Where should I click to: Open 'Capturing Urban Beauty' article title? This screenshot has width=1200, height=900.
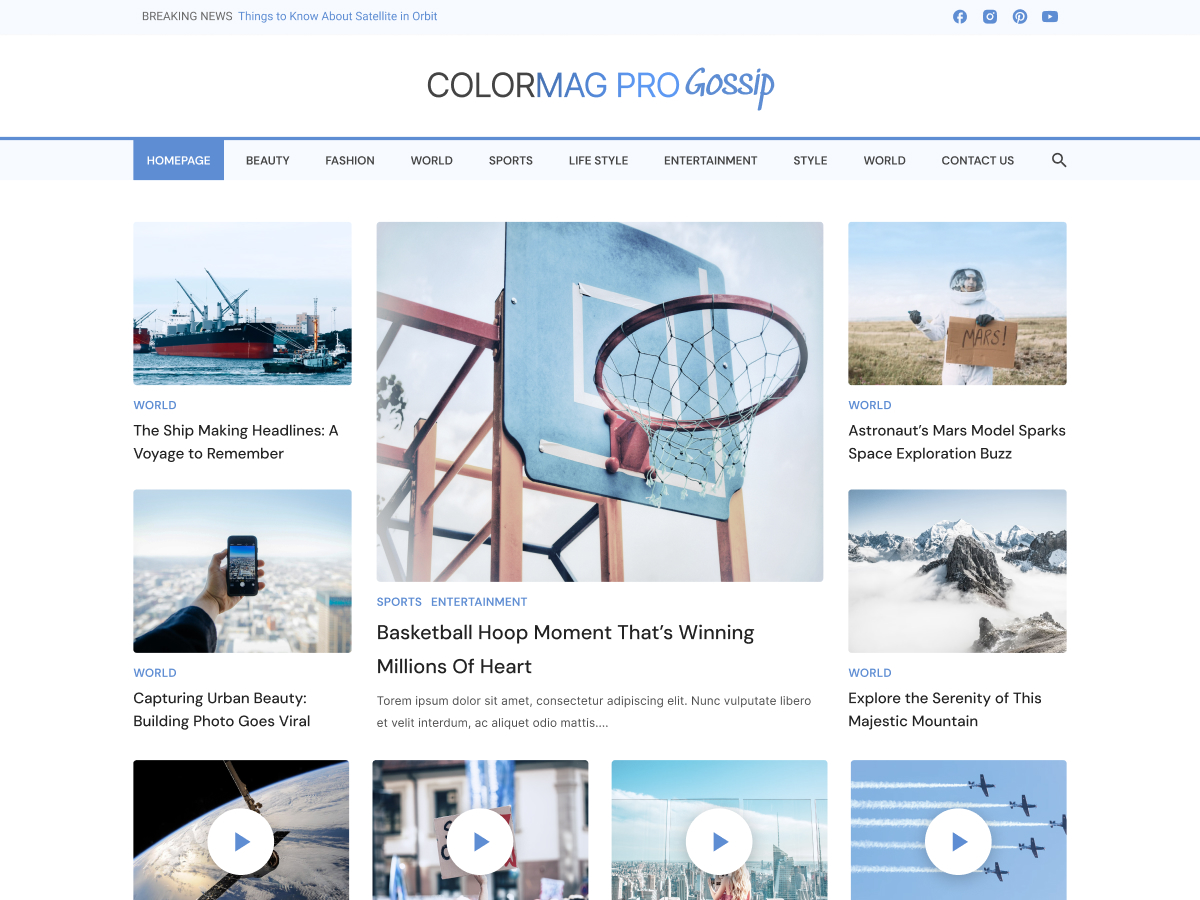pyautogui.click(x=222, y=710)
